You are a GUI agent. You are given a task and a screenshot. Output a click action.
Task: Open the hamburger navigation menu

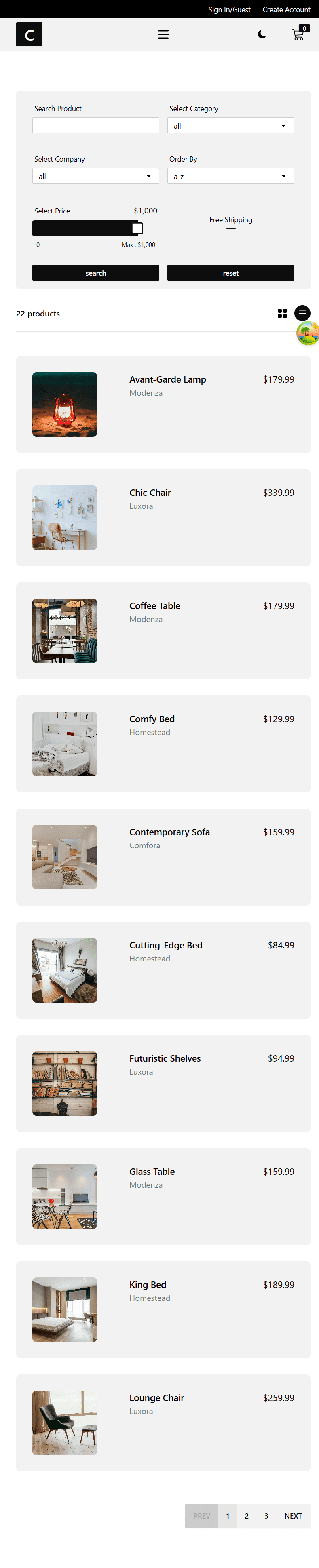(163, 35)
